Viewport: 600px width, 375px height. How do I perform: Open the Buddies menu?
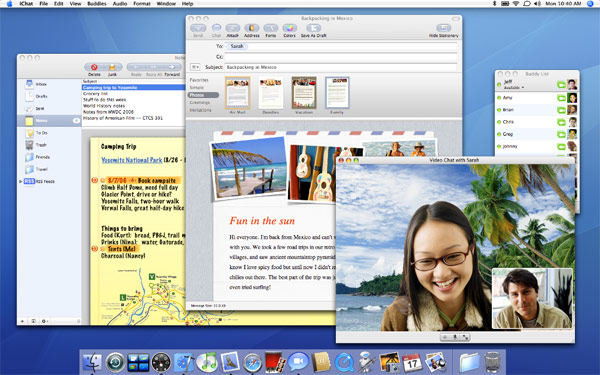coord(97,3)
